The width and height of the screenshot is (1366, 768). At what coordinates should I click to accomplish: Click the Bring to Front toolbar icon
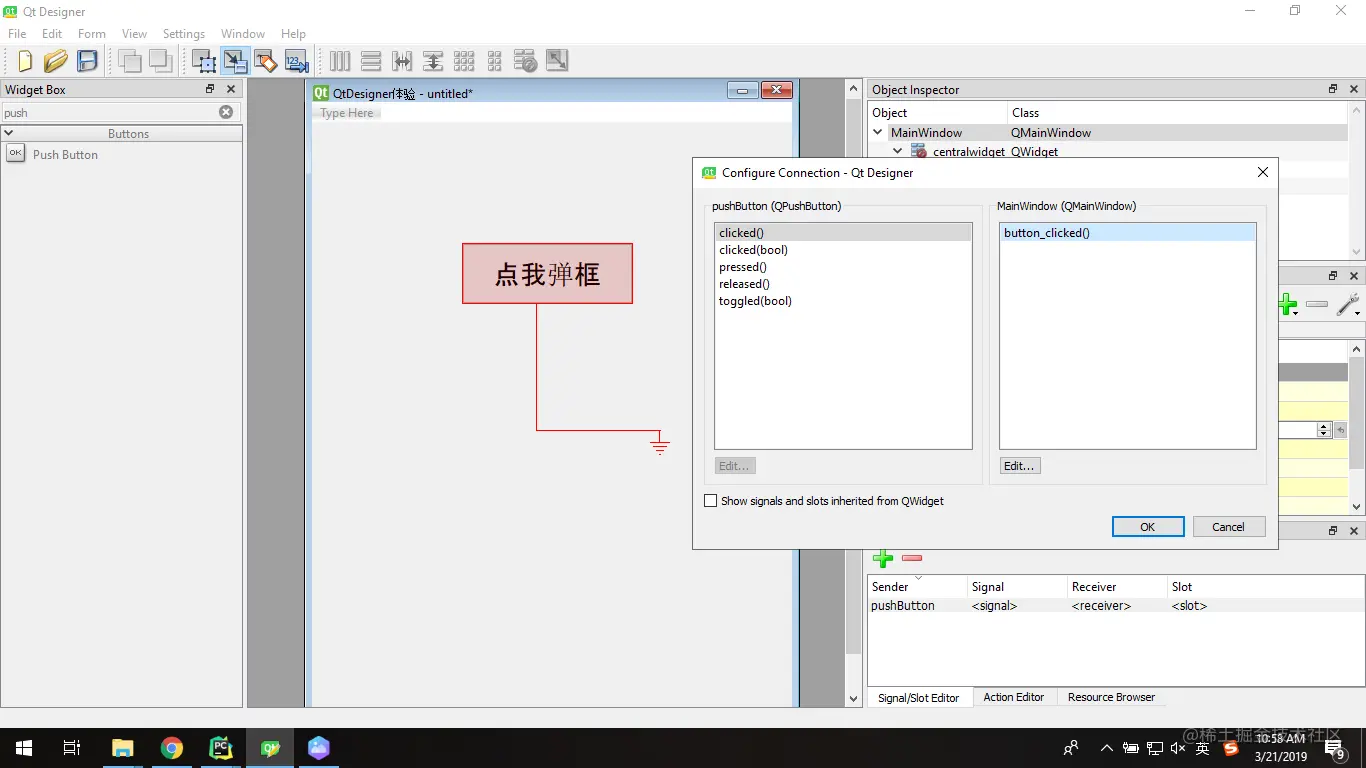tap(161, 61)
